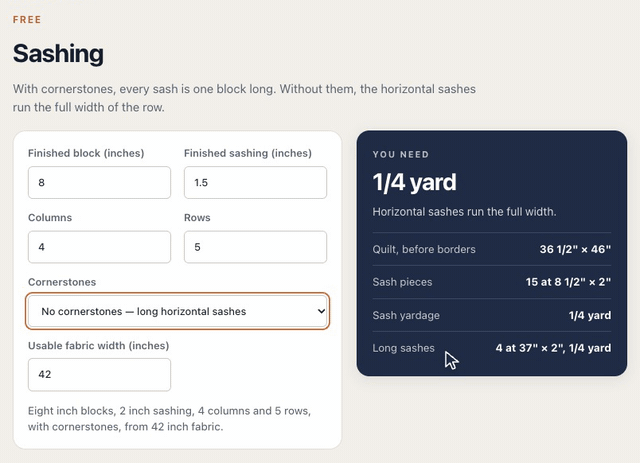Image resolution: width=640 pixels, height=463 pixels.
Task: Click the 'FREE' label above the title
Action: point(27,20)
